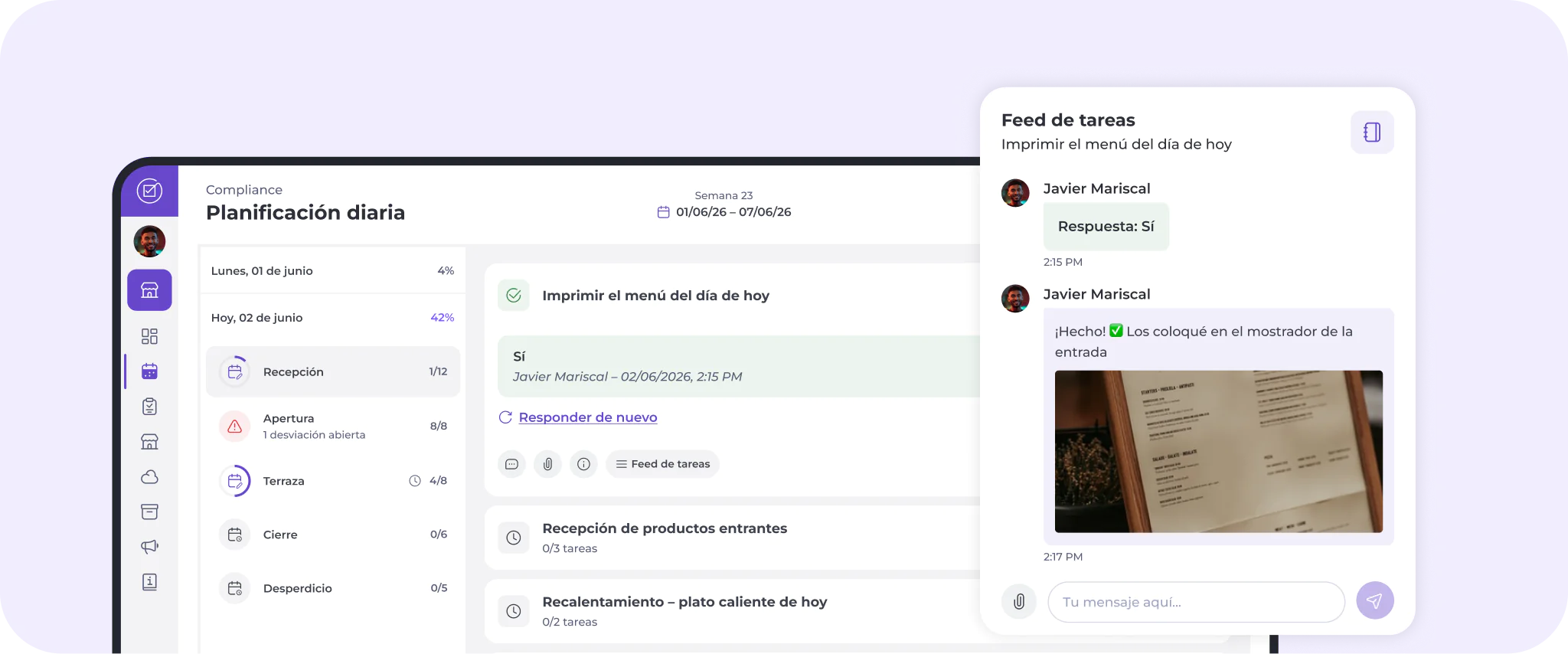Expand Recalentamiento – plato caliente de hoy
The height and width of the screenshot is (654, 1568).
[x=732, y=611]
